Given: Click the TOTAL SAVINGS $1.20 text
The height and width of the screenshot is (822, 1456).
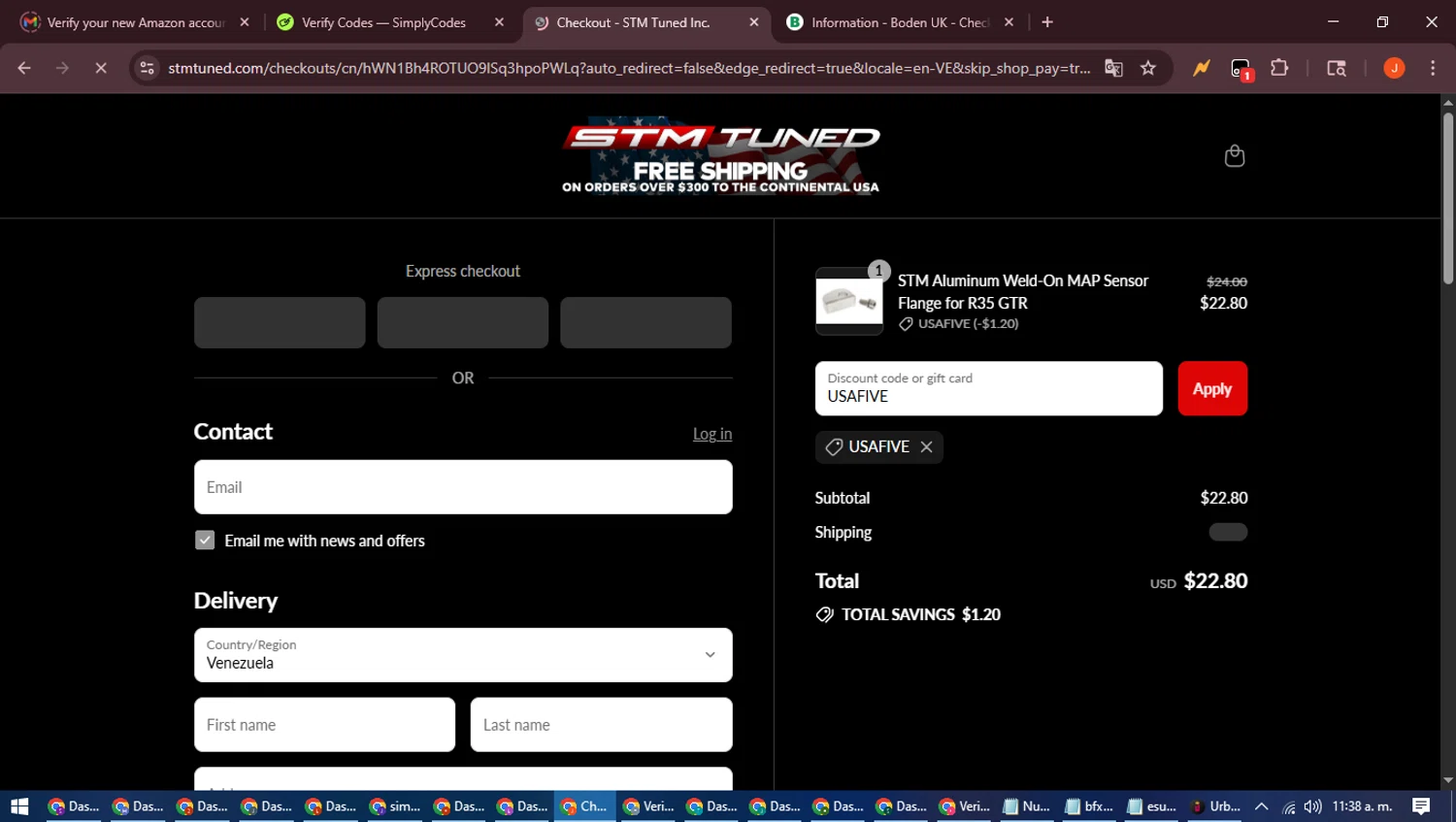Looking at the screenshot, I should pyautogui.click(x=920, y=615).
